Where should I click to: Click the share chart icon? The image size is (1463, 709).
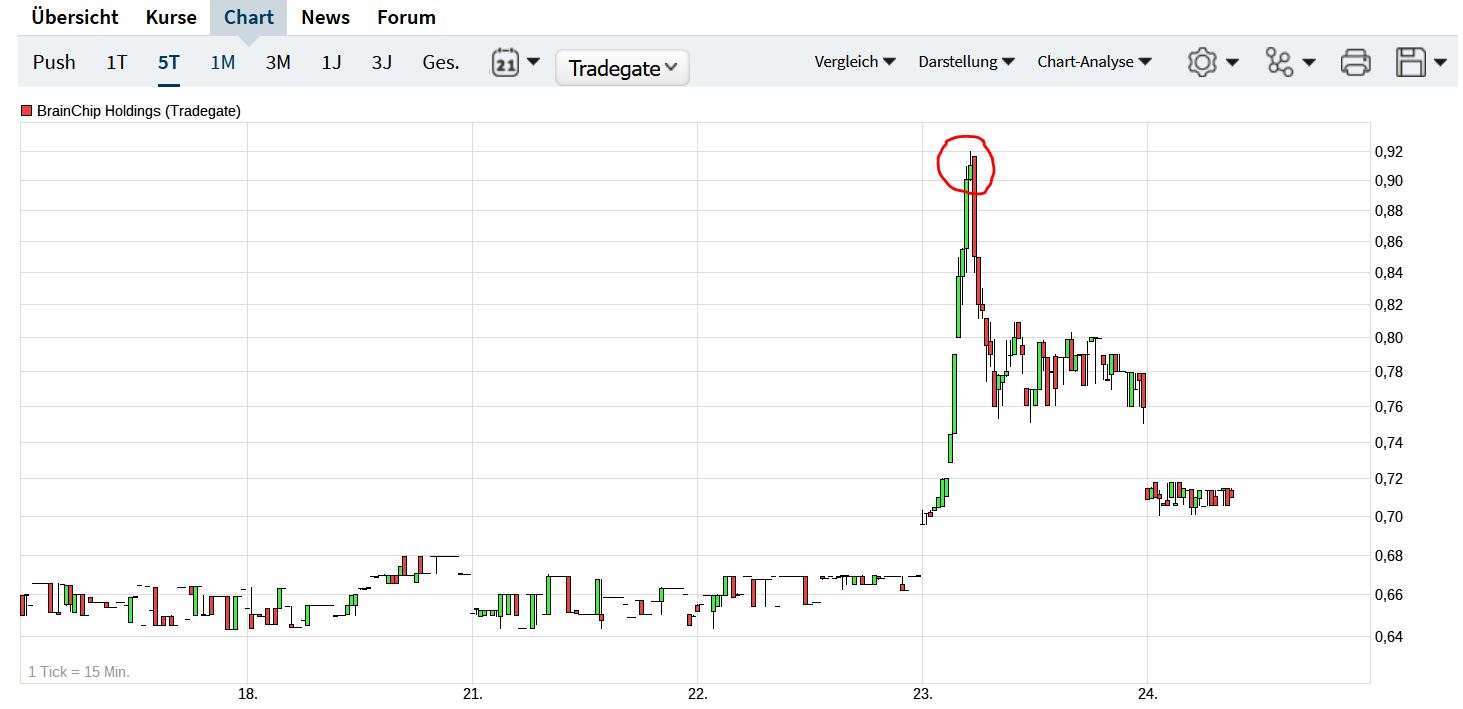[1283, 61]
